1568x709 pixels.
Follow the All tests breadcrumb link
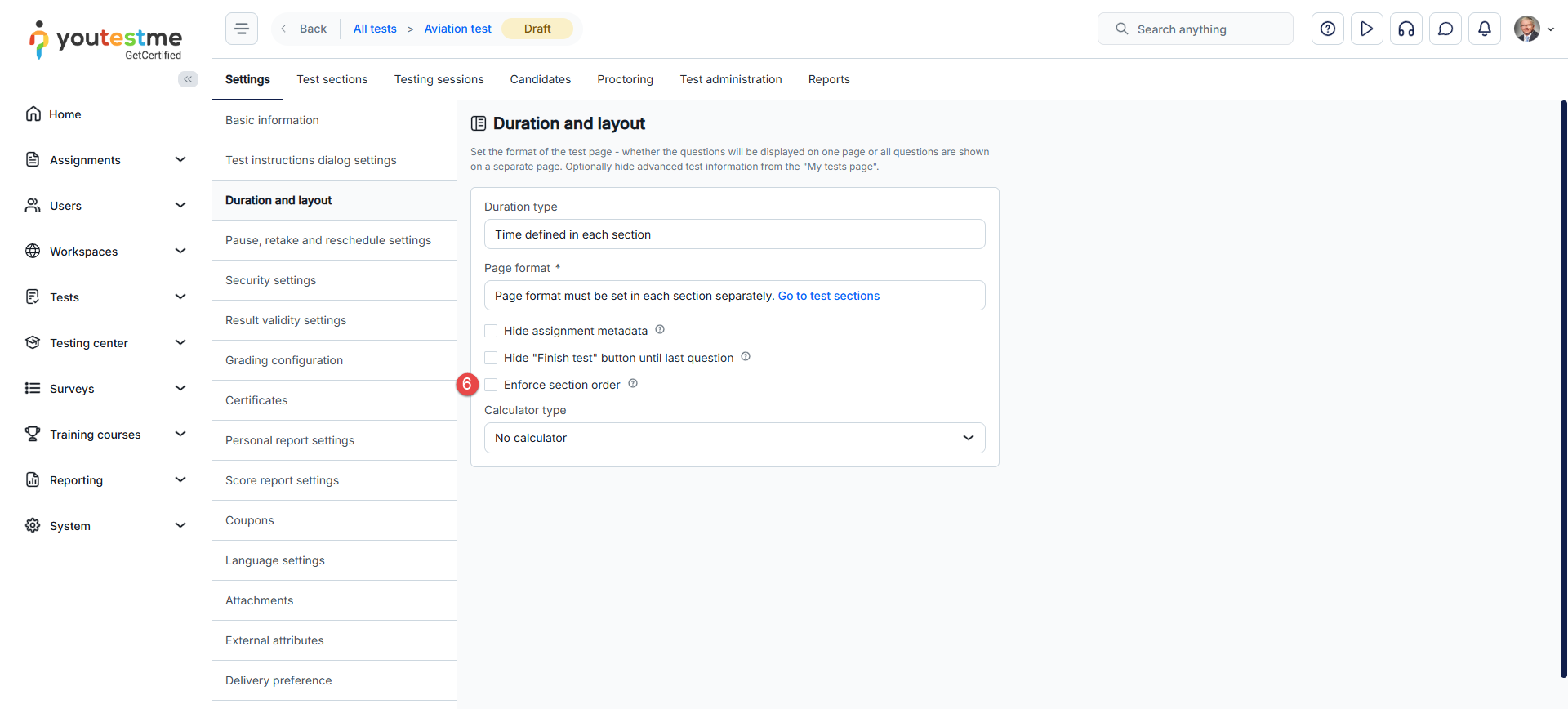pos(375,29)
